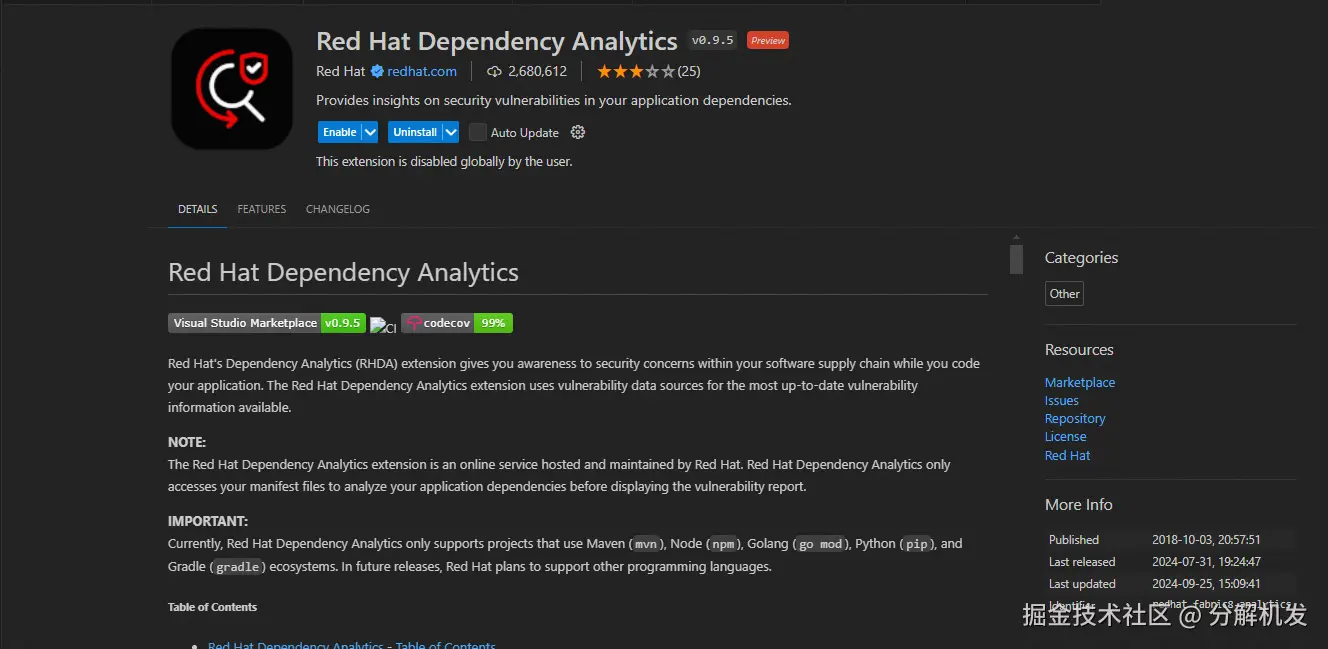The height and width of the screenshot is (649, 1328).
Task: Click the 'Red Hat Dependency Analytics' readme heading
Action: tap(343, 272)
